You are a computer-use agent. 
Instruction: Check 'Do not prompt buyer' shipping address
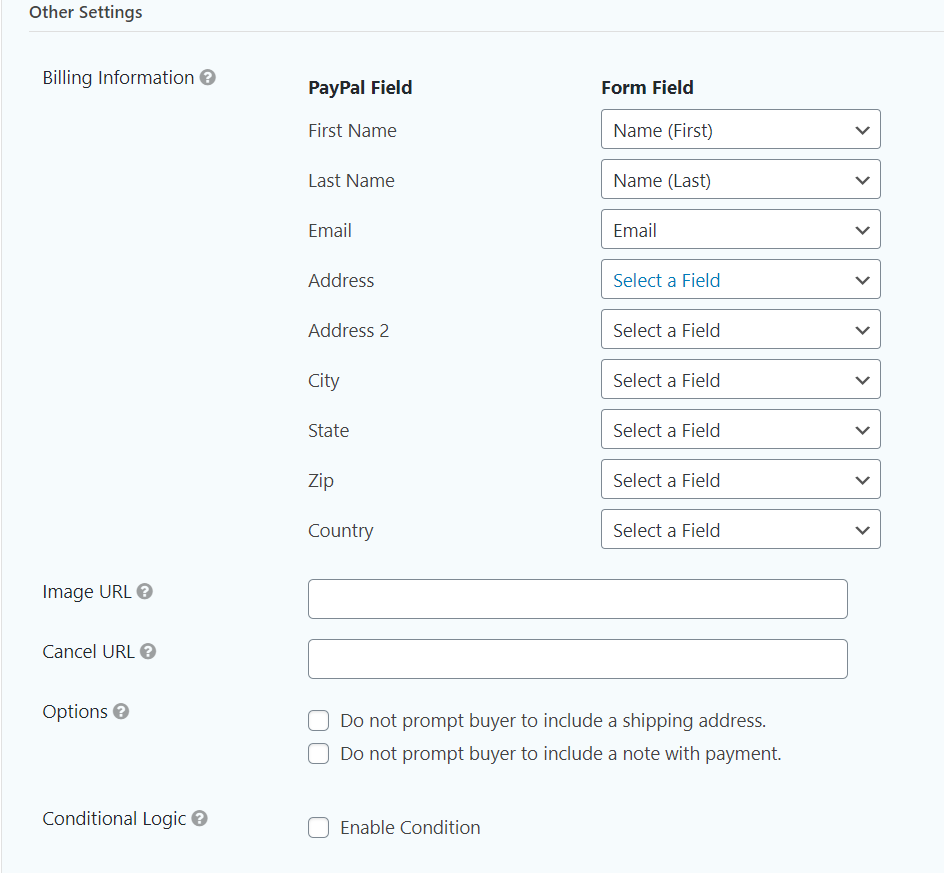319,721
